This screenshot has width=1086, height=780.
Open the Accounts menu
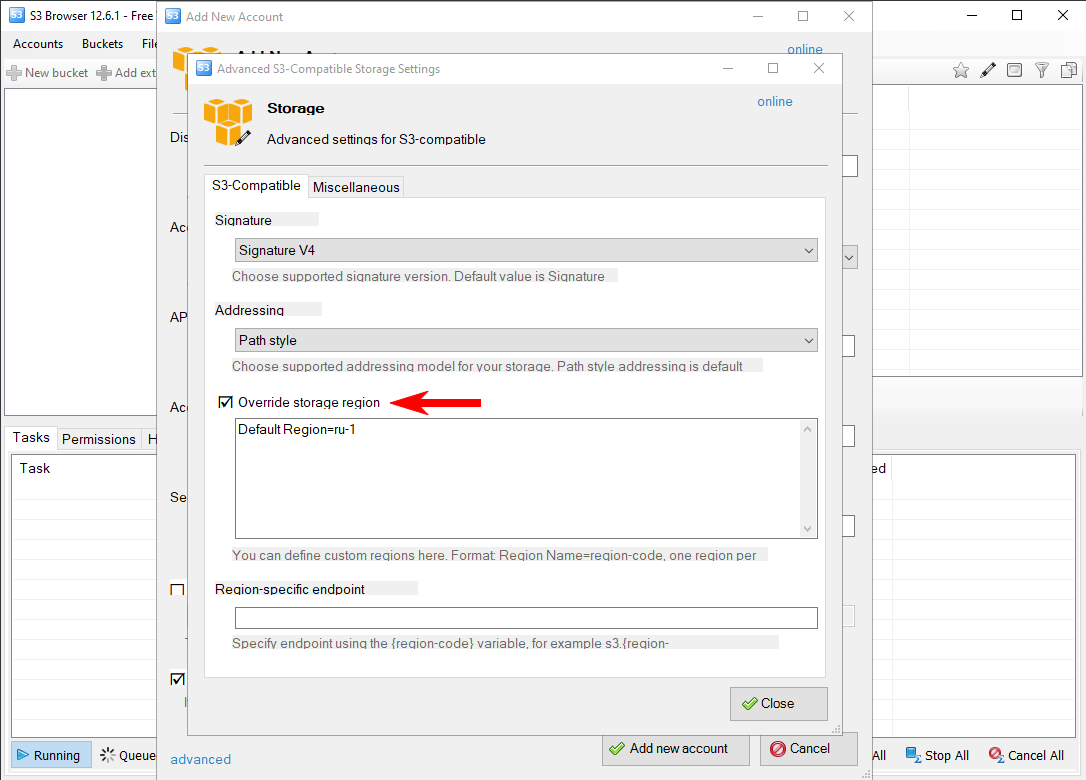[38, 44]
